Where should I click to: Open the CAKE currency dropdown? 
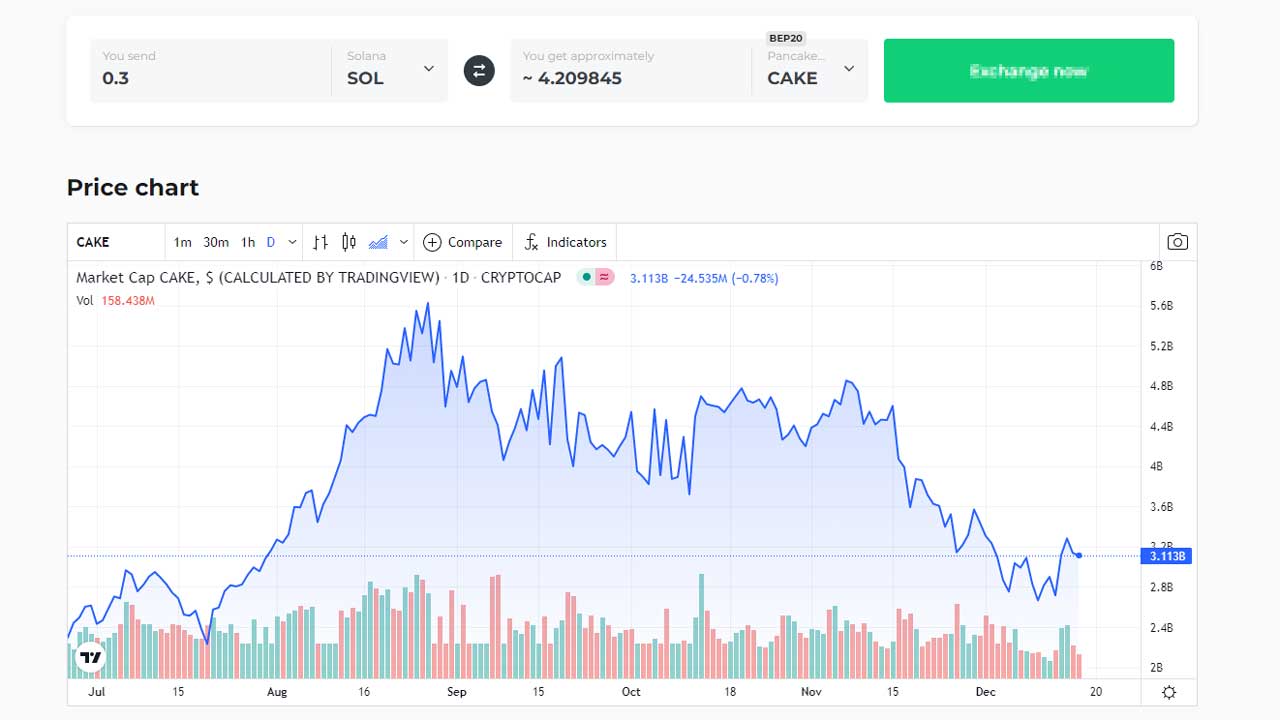(x=810, y=70)
